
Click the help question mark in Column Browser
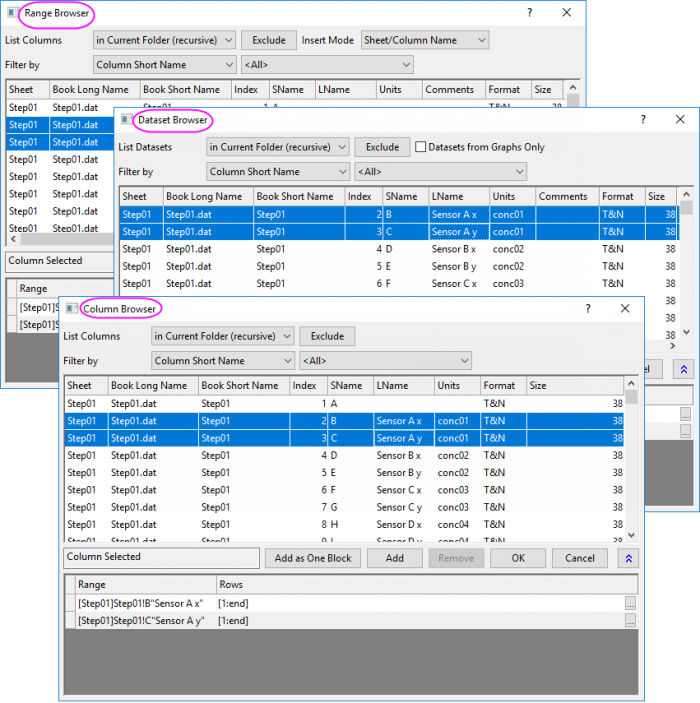click(588, 308)
